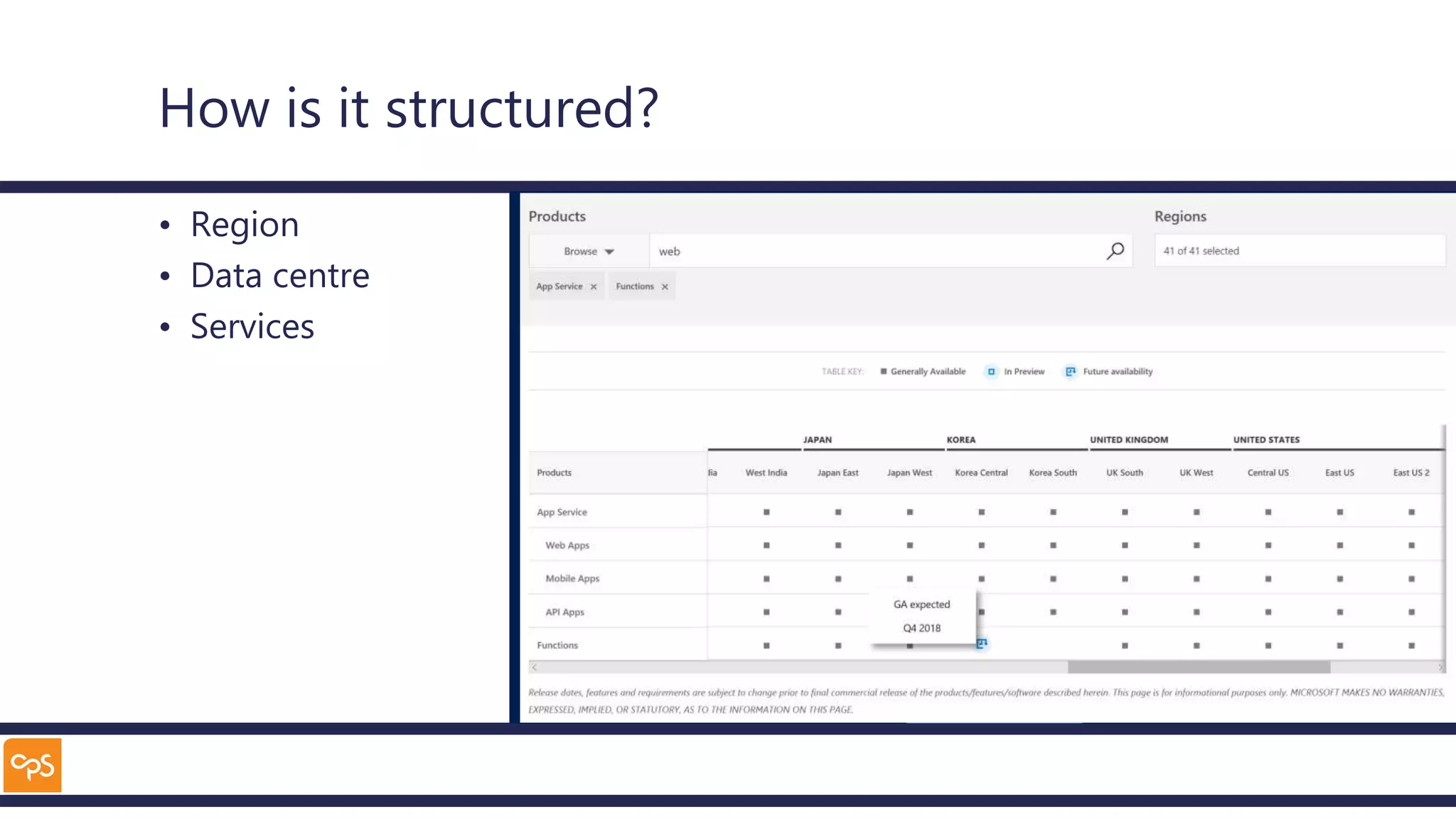
Task: Select the App Service row label
Action: pos(562,512)
